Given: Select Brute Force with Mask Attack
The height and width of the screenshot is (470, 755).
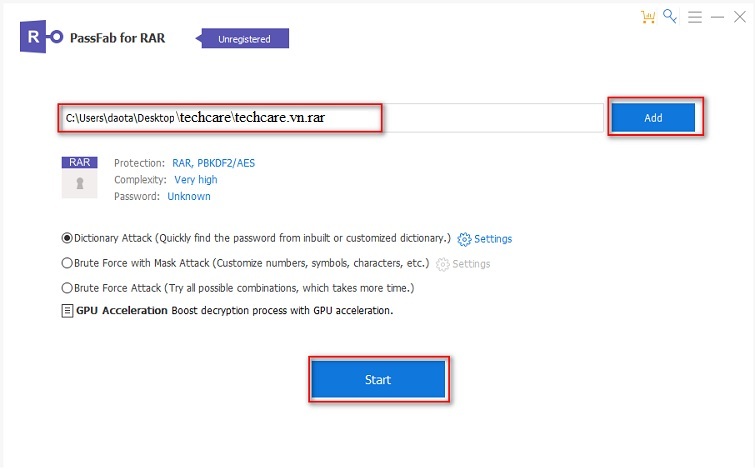Looking at the screenshot, I should (67, 263).
